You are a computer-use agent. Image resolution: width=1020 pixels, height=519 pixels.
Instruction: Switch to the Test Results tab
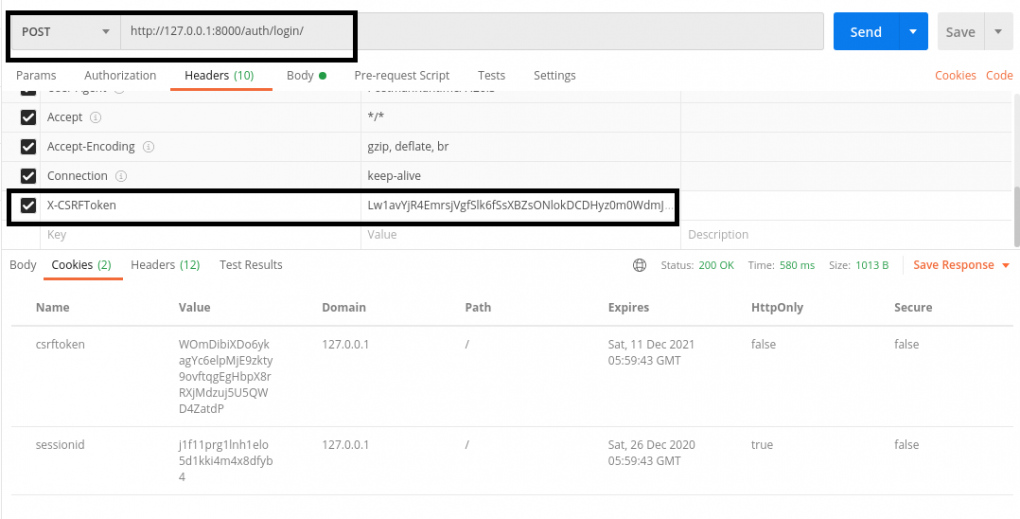pyautogui.click(x=251, y=265)
